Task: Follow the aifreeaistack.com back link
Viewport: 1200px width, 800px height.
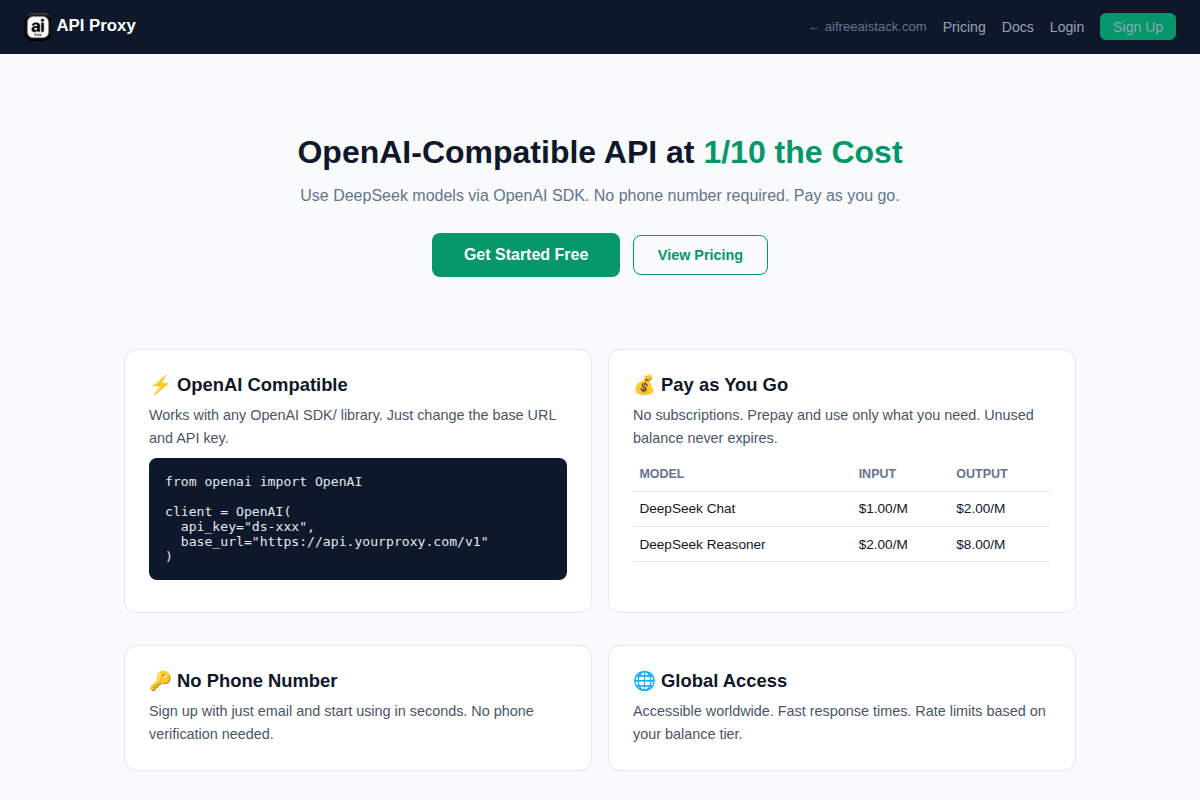Action: click(x=868, y=27)
